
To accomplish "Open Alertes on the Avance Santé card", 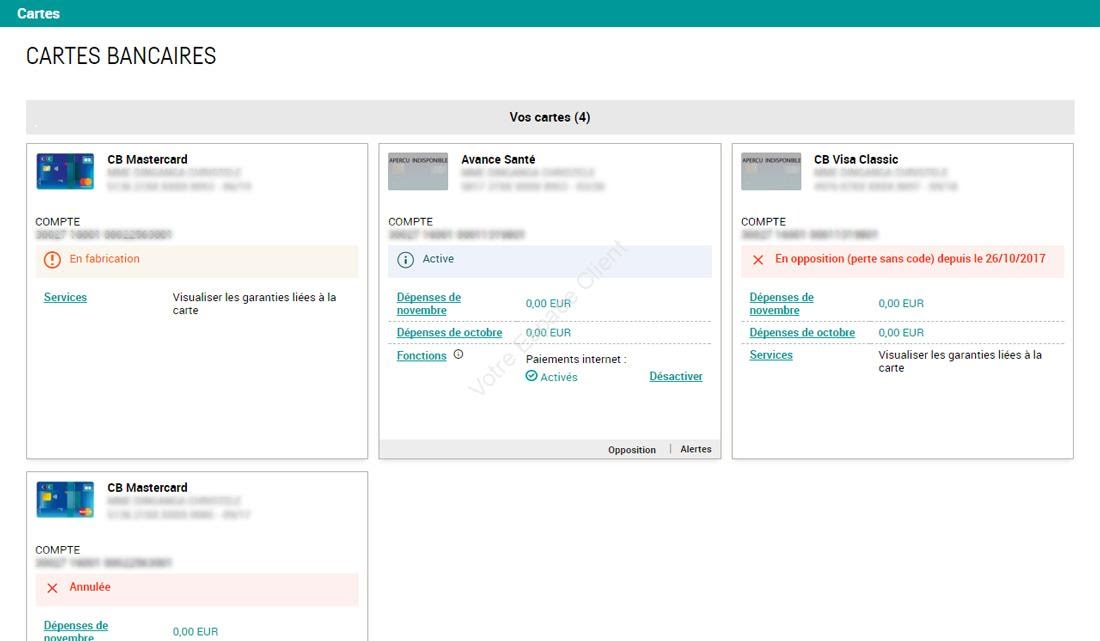I will [x=696, y=449].
